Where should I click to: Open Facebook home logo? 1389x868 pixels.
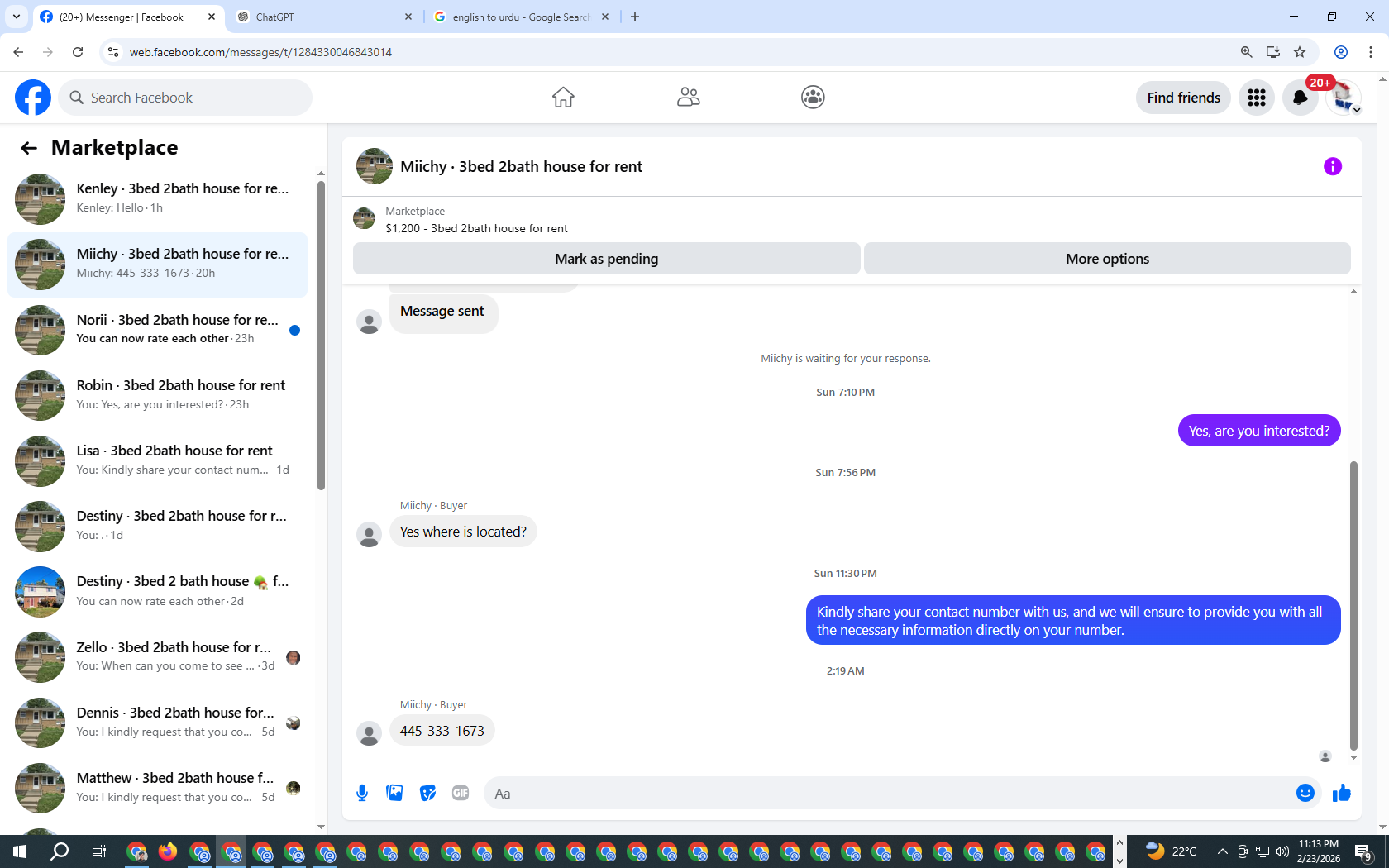33,98
